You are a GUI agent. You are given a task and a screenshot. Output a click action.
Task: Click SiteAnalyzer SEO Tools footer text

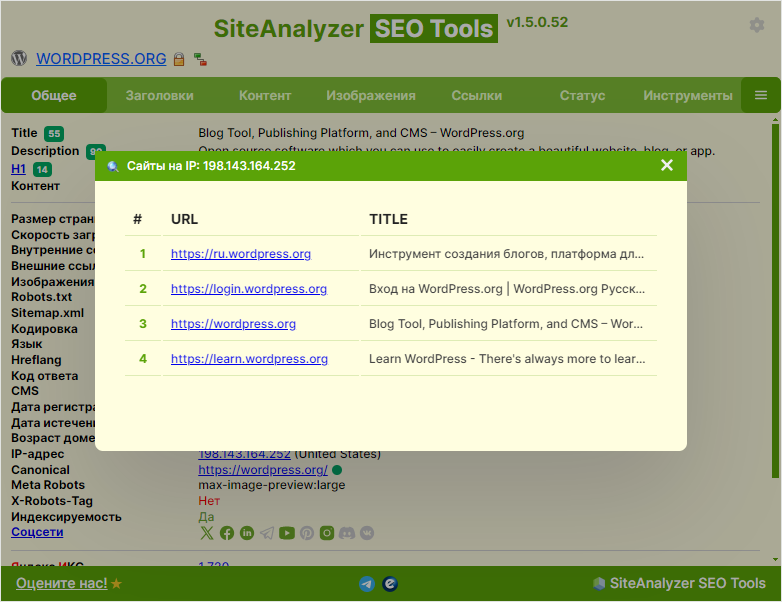pyautogui.click(x=687, y=583)
